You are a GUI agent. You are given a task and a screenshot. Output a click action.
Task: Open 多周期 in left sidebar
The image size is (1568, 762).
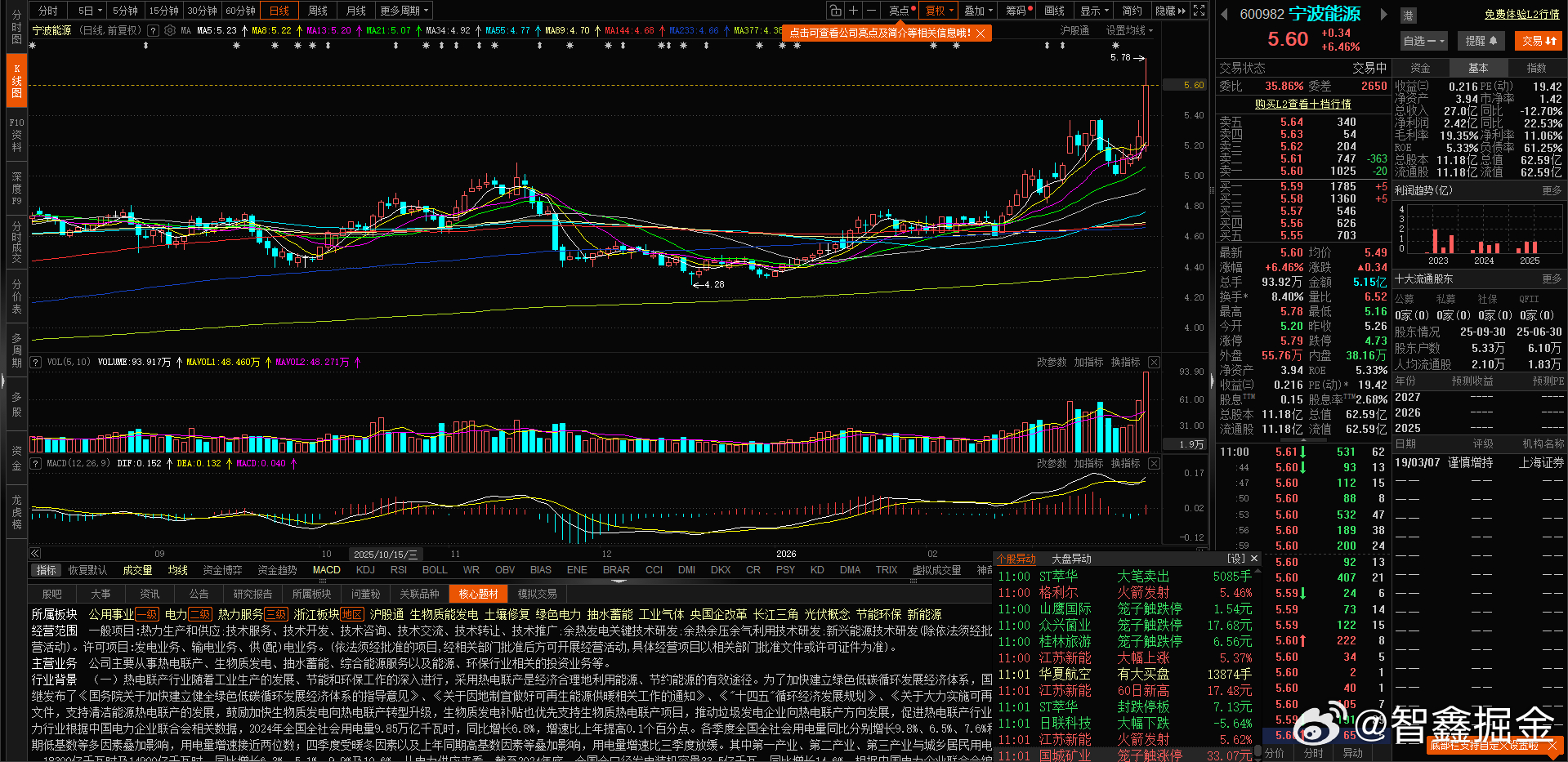[16, 350]
